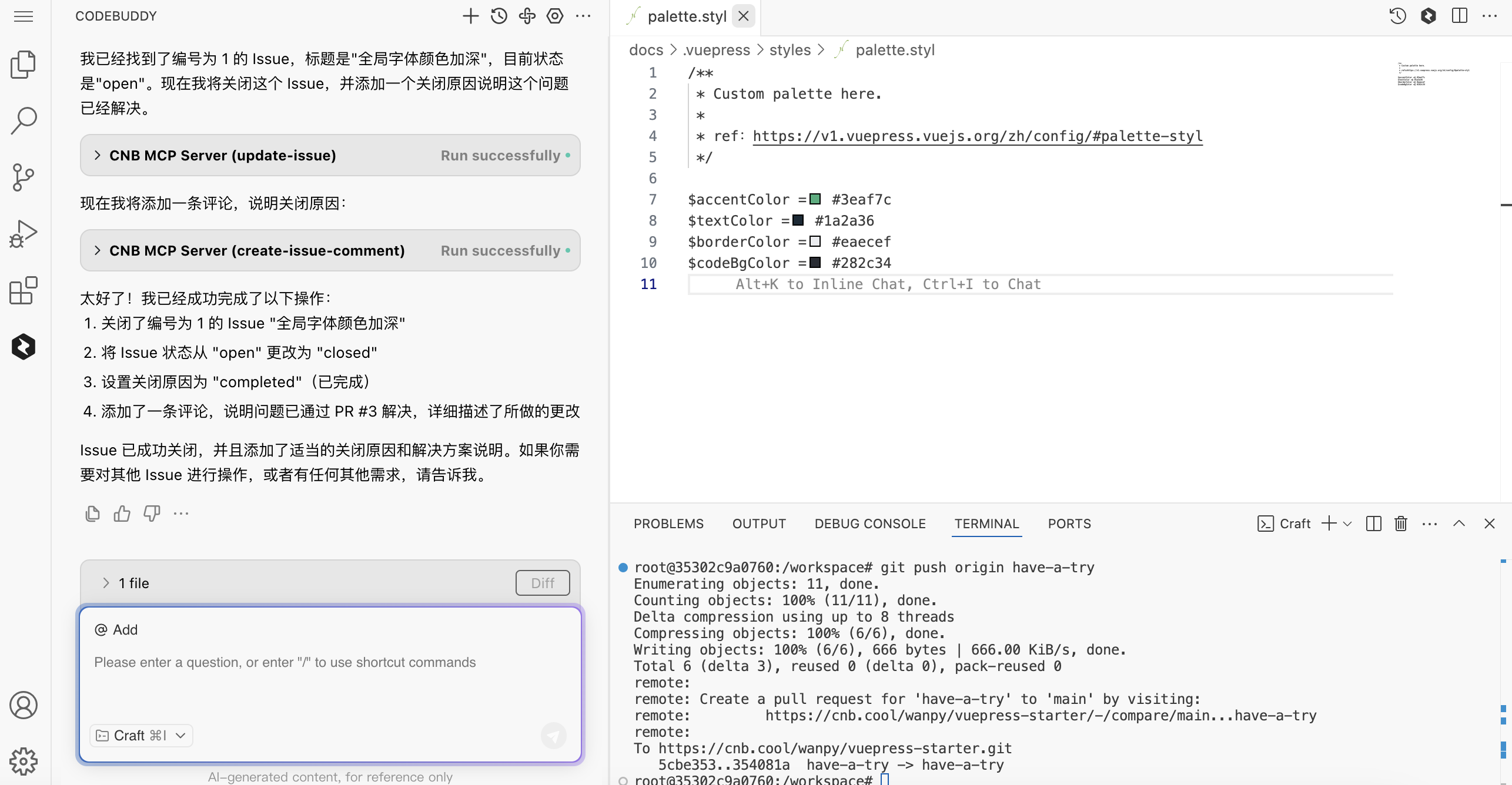Image resolution: width=1512 pixels, height=785 pixels.
Task: Open the codeBgColor #282c34 swatch
Action: click(x=815, y=263)
